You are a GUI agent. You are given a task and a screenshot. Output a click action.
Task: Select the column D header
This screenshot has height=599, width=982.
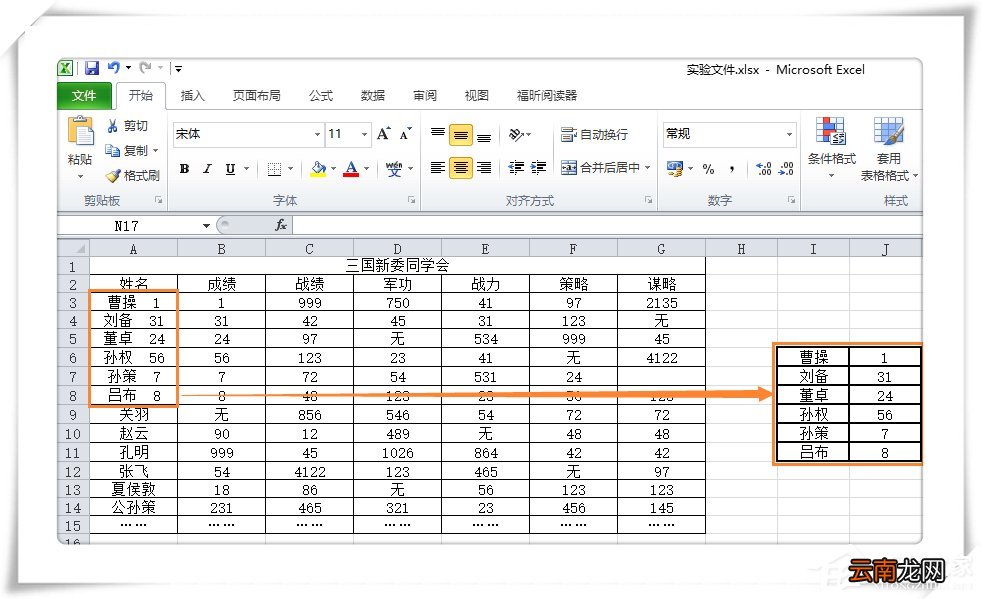coord(397,249)
